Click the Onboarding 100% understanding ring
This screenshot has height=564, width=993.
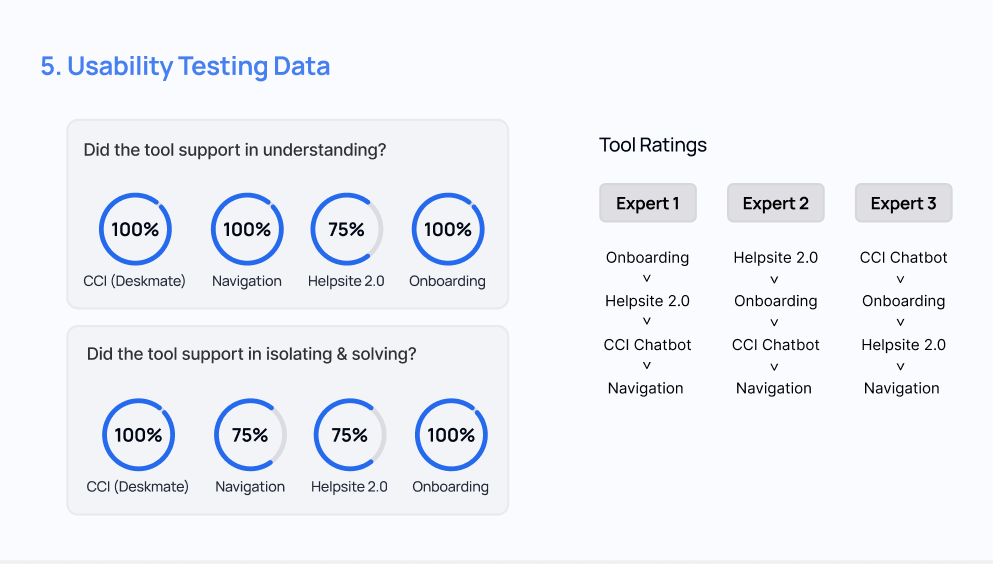tap(448, 230)
